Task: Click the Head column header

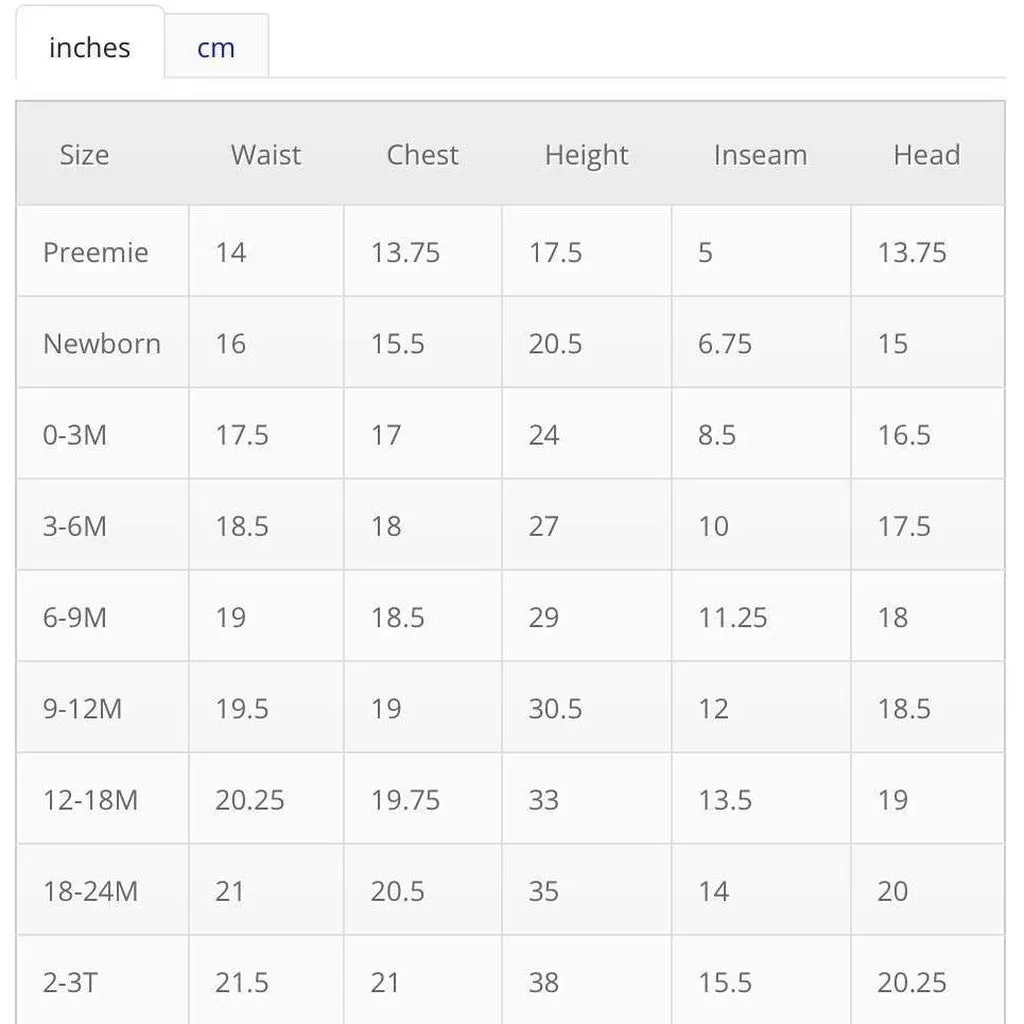Action: (927, 155)
